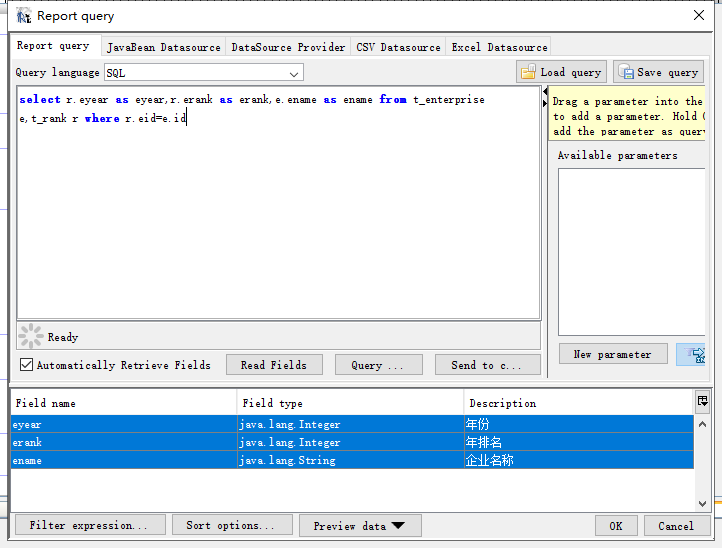Click fields table scroll up arrow
Screen dimensions: 722x548
[x=702, y=424]
